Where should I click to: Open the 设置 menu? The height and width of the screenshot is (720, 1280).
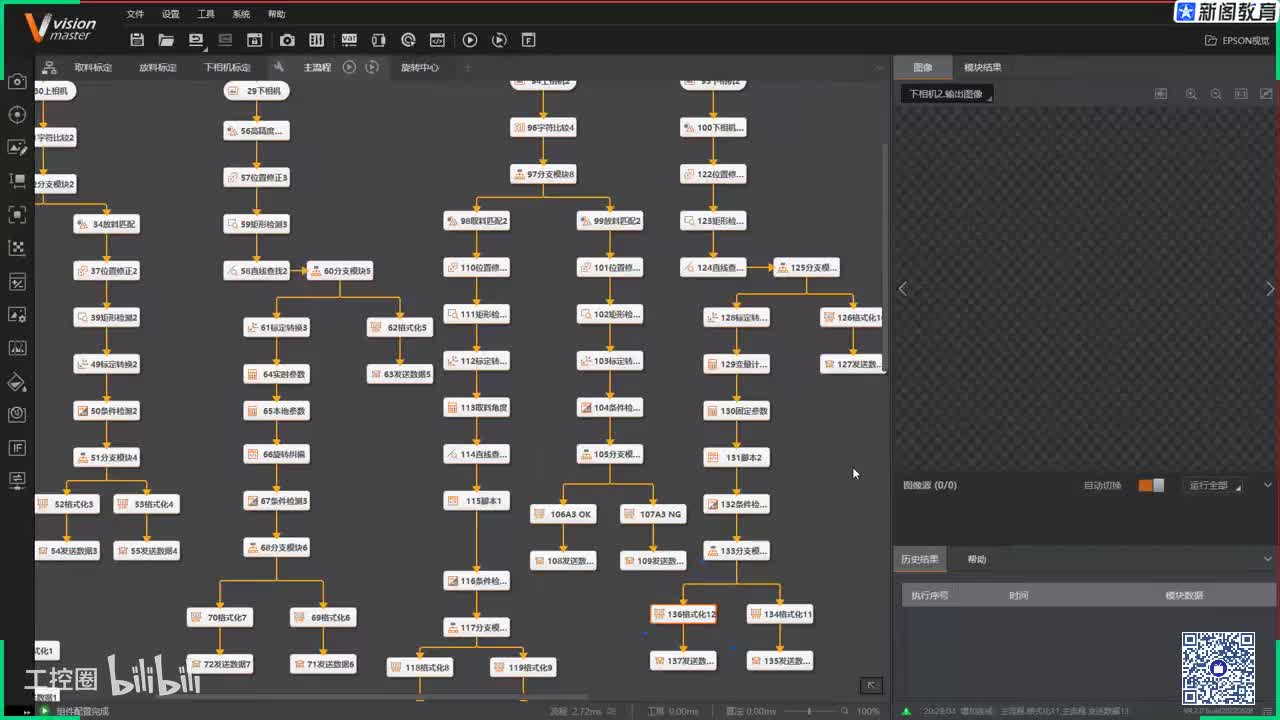pyautogui.click(x=171, y=14)
